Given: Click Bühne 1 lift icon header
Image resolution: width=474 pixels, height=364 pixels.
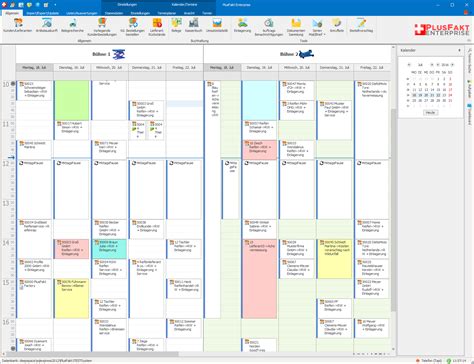Looking at the screenshot, I should click(119, 54).
